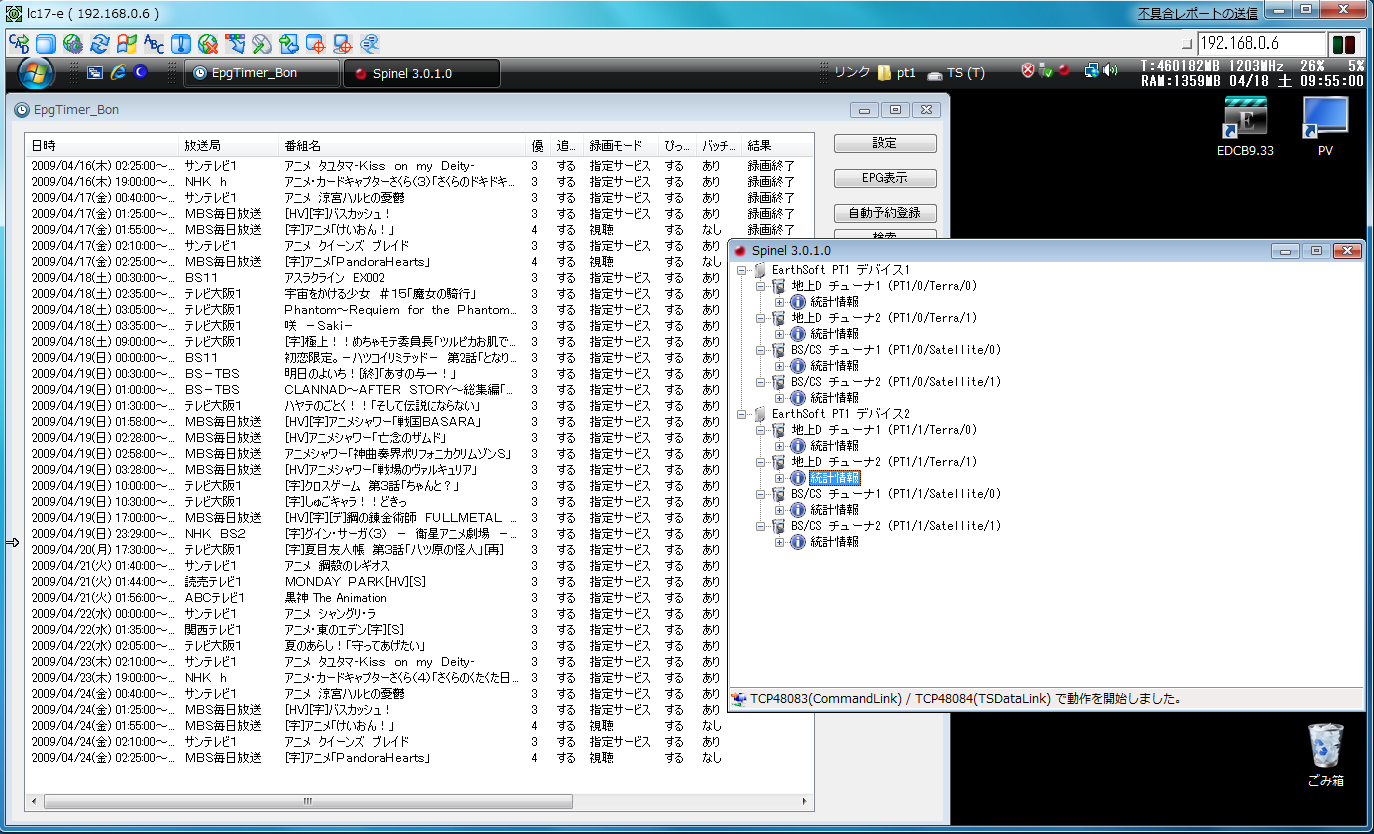The width and height of the screenshot is (1374, 834).
Task: Click the blue refresh arrows toolbar icon
Action: click(x=100, y=44)
